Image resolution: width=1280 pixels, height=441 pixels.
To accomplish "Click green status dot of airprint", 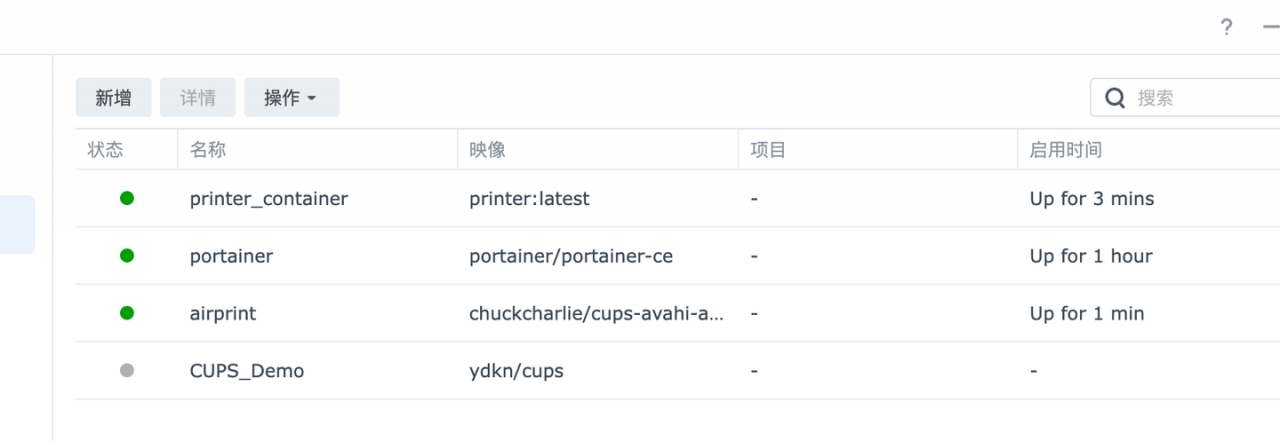I will pyautogui.click(x=127, y=313).
